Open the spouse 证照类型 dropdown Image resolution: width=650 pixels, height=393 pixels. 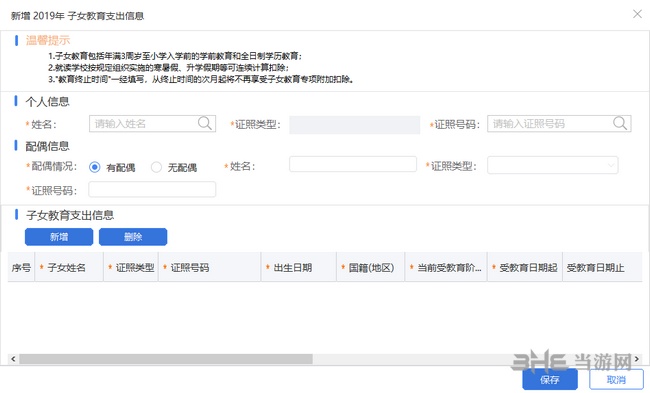point(553,165)
